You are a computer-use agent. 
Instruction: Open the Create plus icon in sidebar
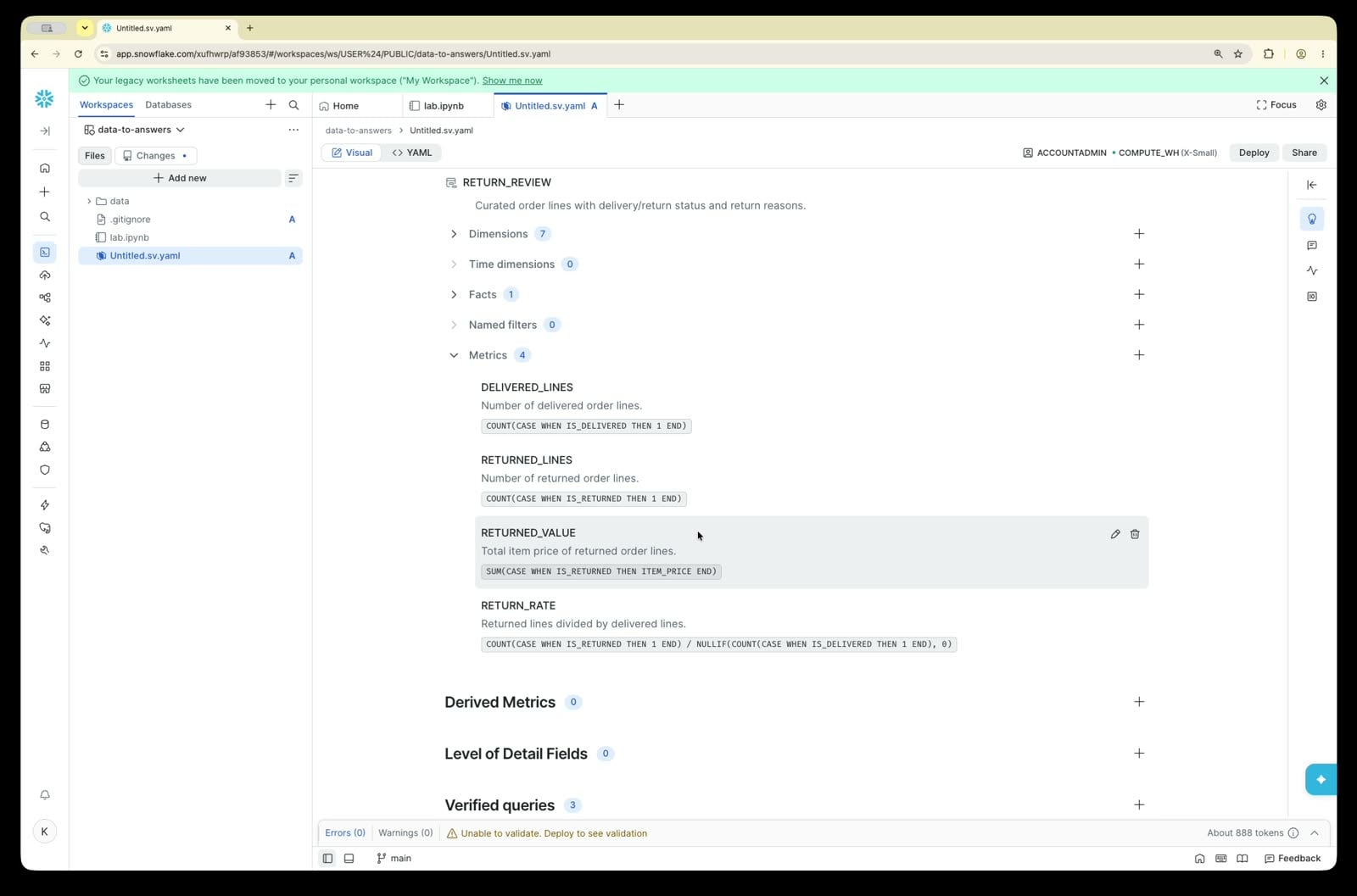point(45,192)
